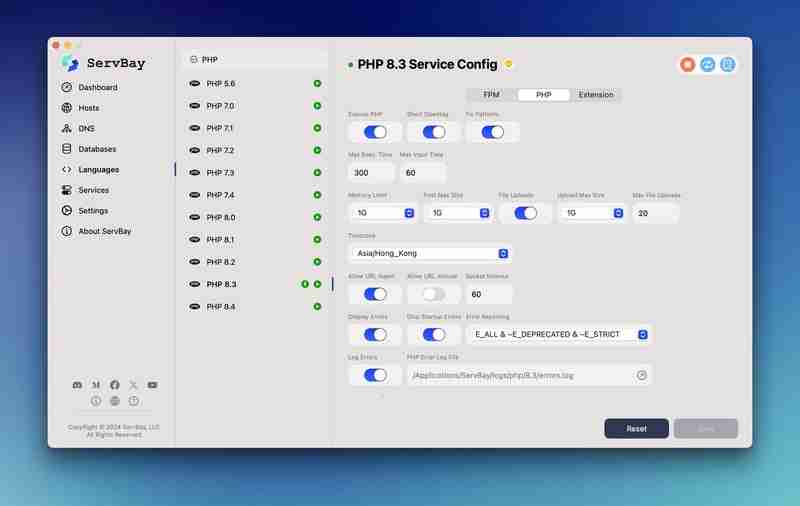Open the Facebook icon in sidebar footer

[x=115, y=385]
